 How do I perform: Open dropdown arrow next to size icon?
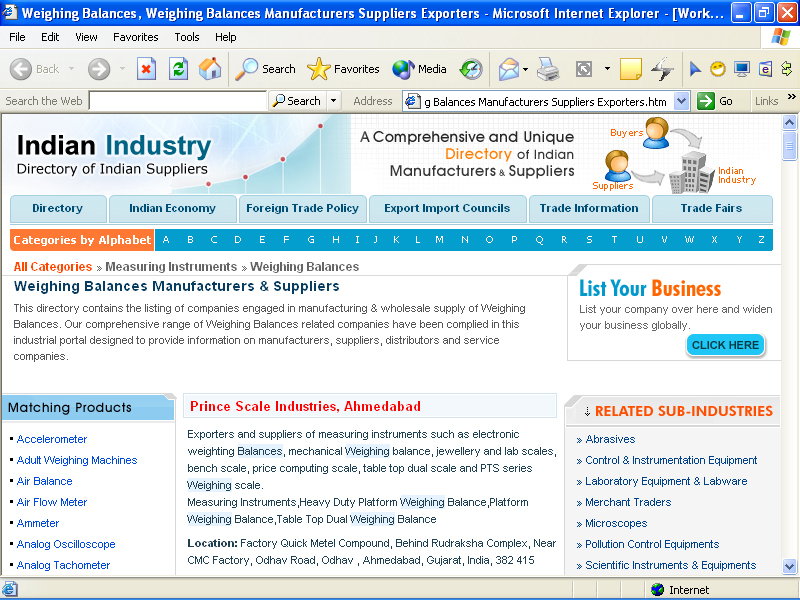[607, 69]
